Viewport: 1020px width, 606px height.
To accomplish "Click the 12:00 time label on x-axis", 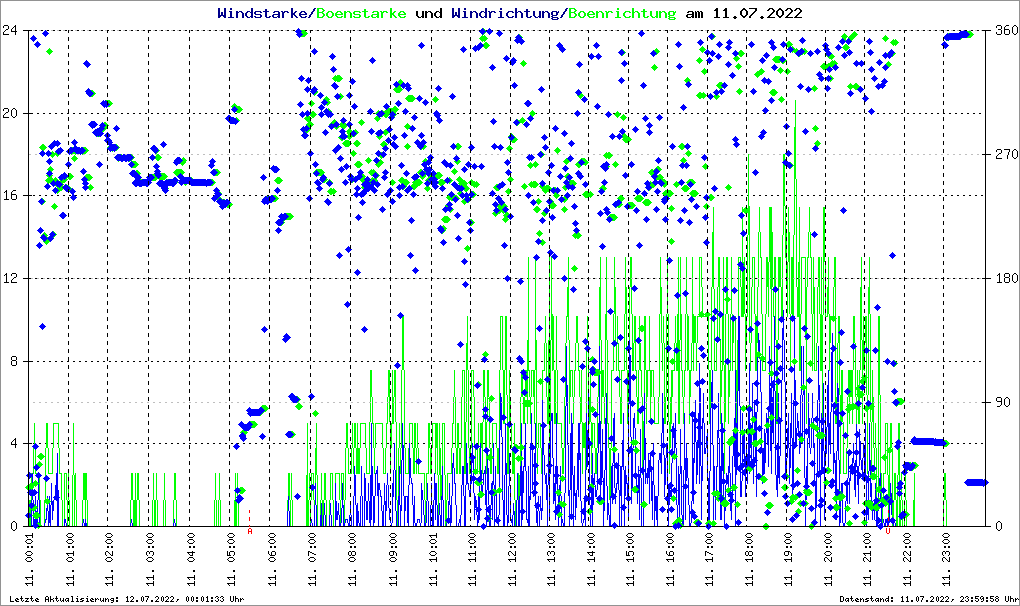I will [x=513, y=559].
